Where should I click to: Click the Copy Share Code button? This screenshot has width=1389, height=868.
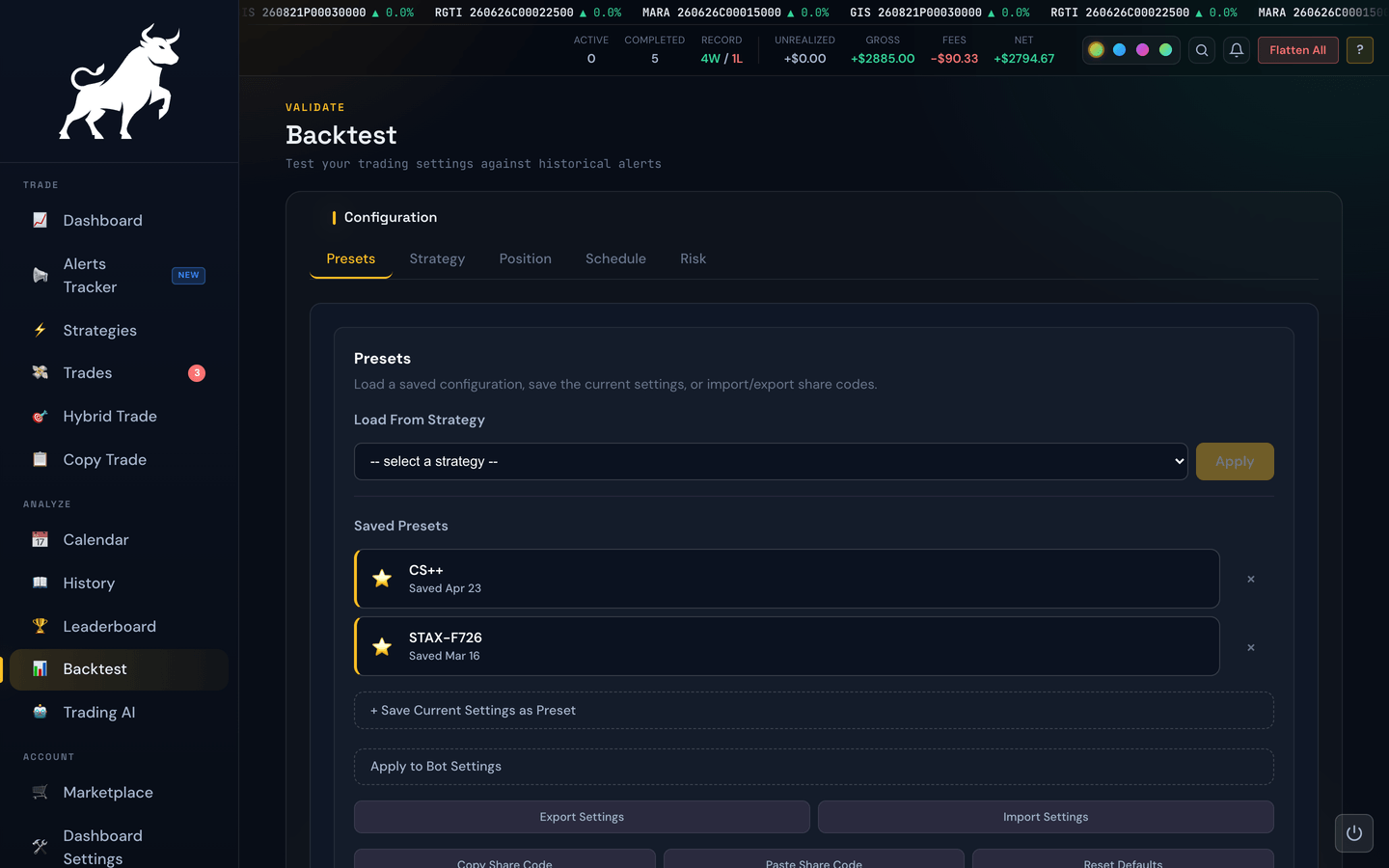pos(504,859)
